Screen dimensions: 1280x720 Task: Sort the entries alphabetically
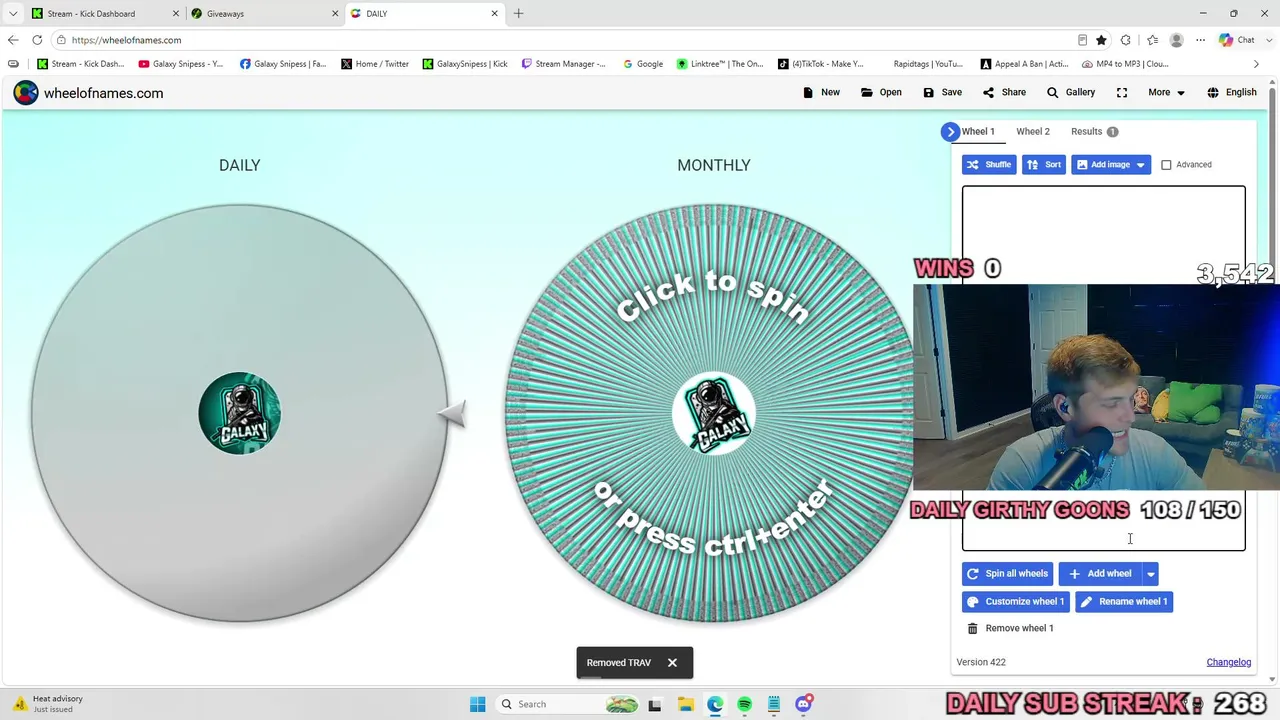(x=1044, y=165)
